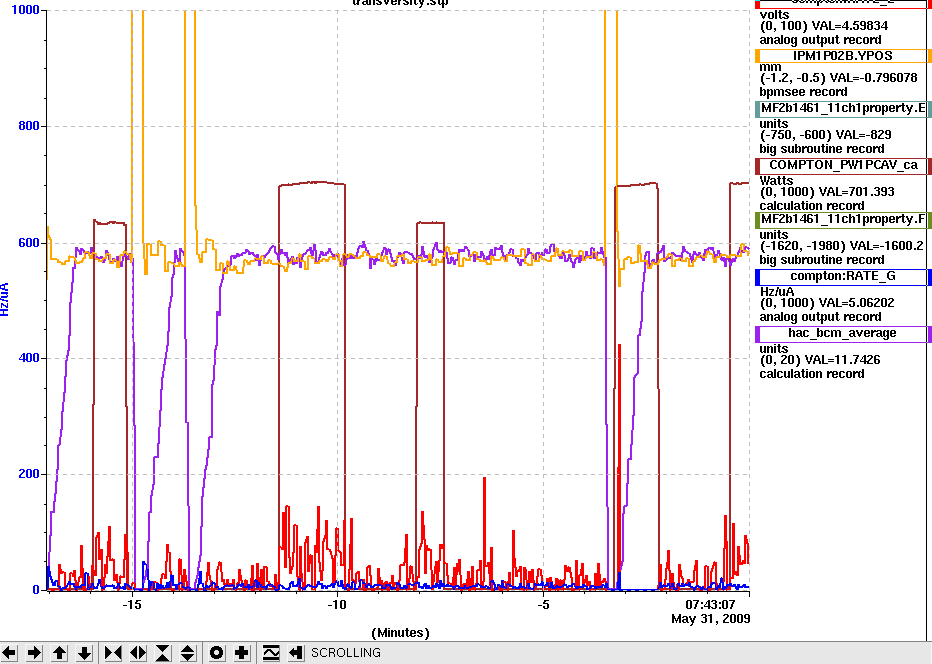
Task: Pan the chart up with arrow button
Action: click(59, 653)
